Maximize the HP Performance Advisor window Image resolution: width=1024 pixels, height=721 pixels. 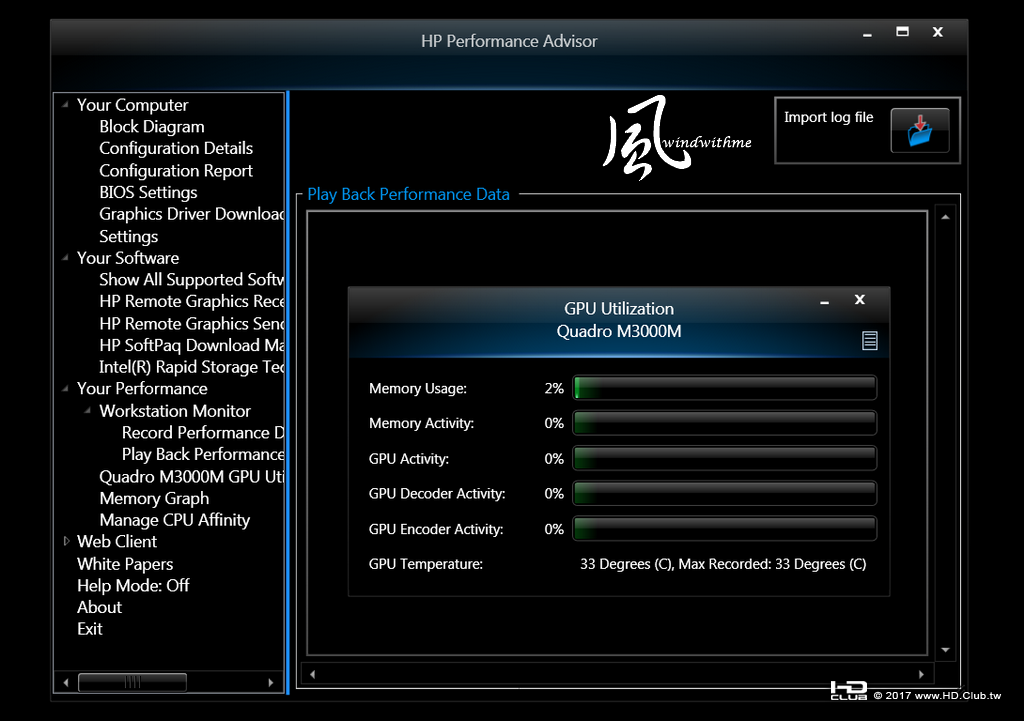903,31
